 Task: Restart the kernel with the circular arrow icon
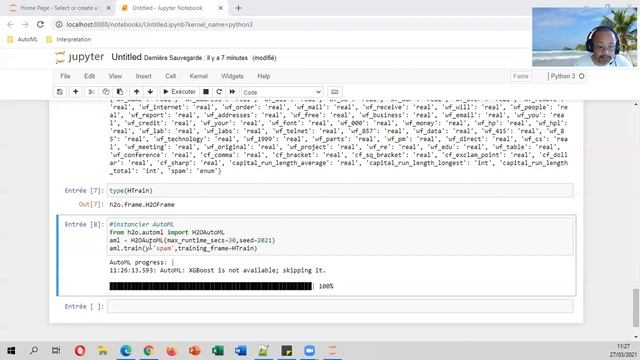tap(219, 92)
